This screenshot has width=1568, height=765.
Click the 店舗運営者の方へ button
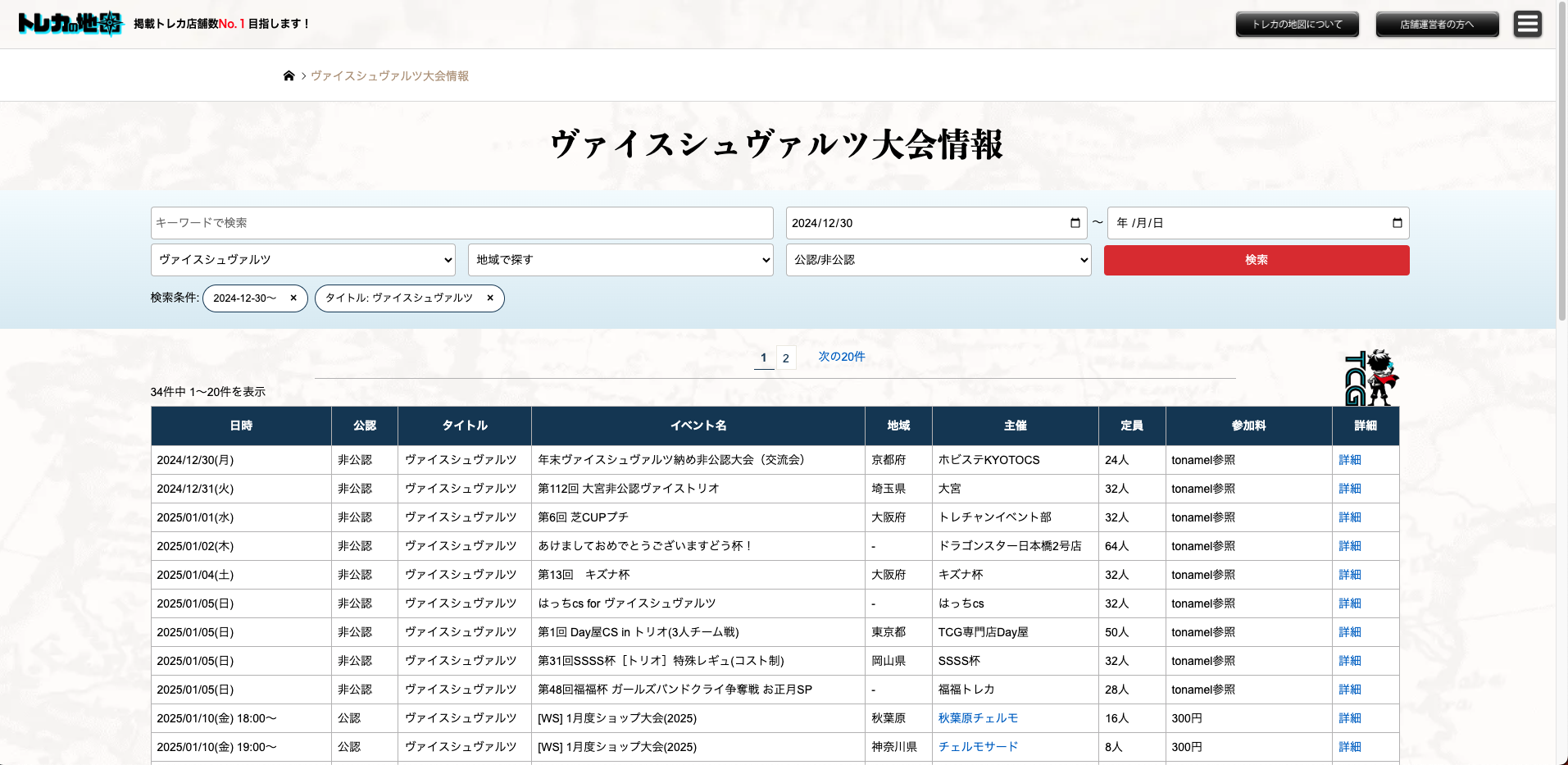(1436, 25)
